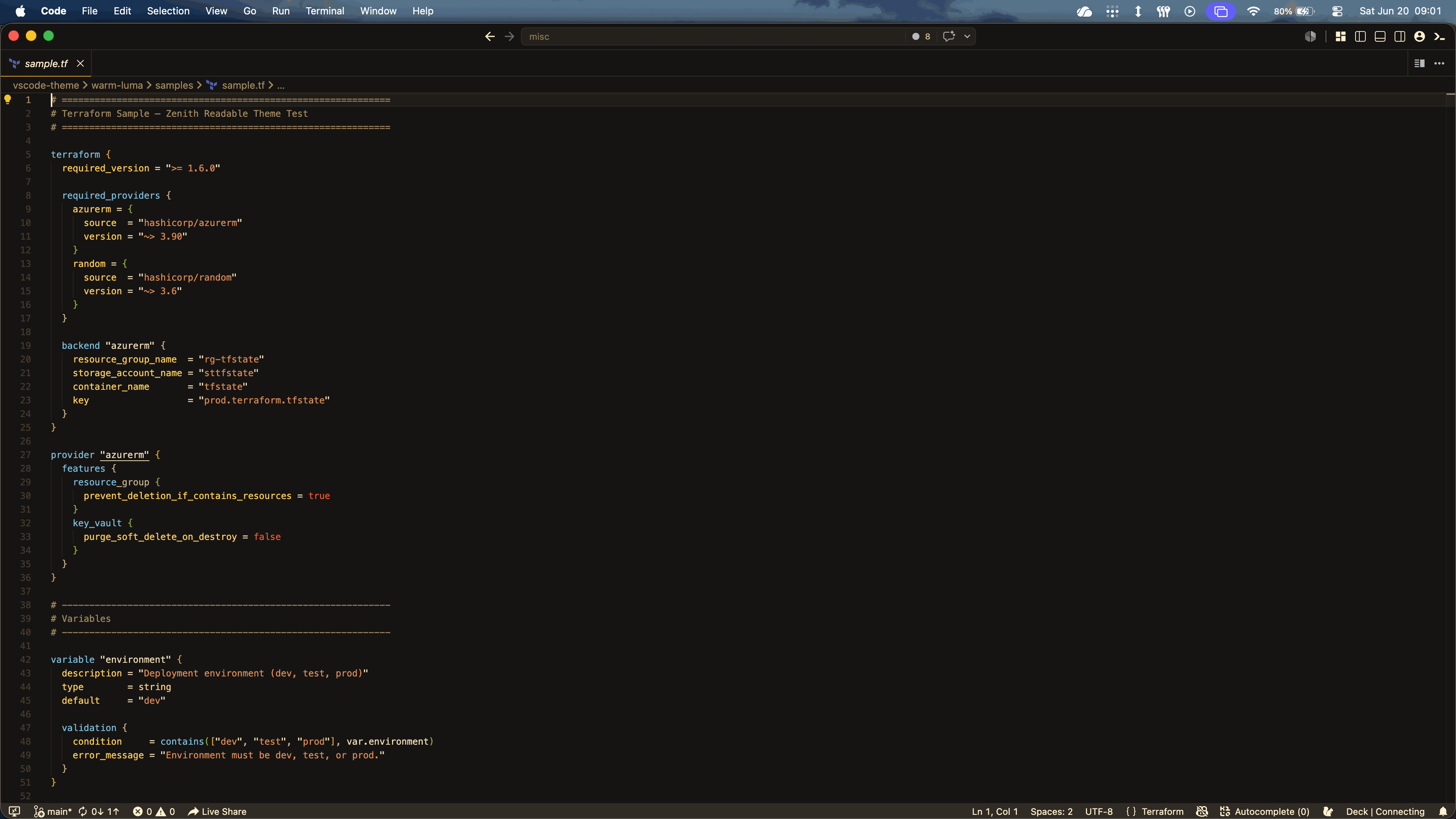Open the Window menu

point(378,11)
